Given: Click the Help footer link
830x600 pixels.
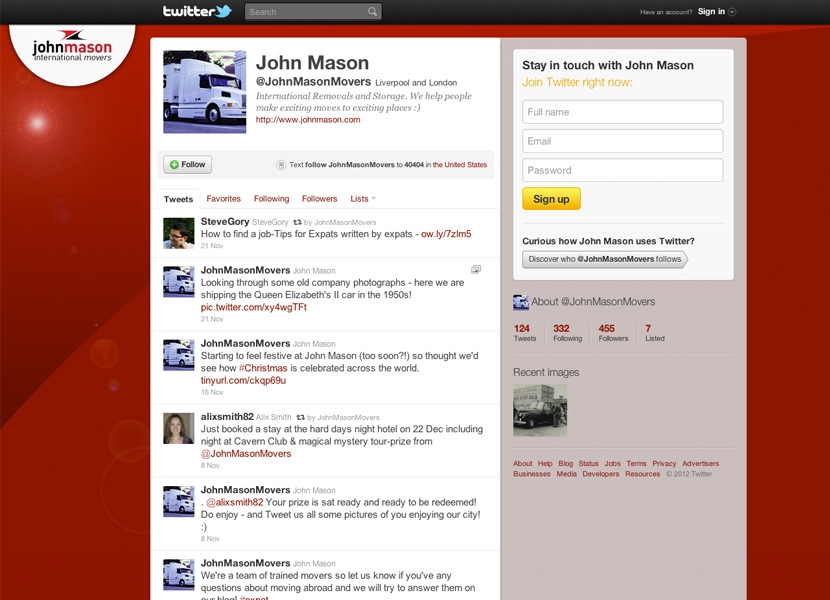Looking at the screenshot, I should (545, 463).
